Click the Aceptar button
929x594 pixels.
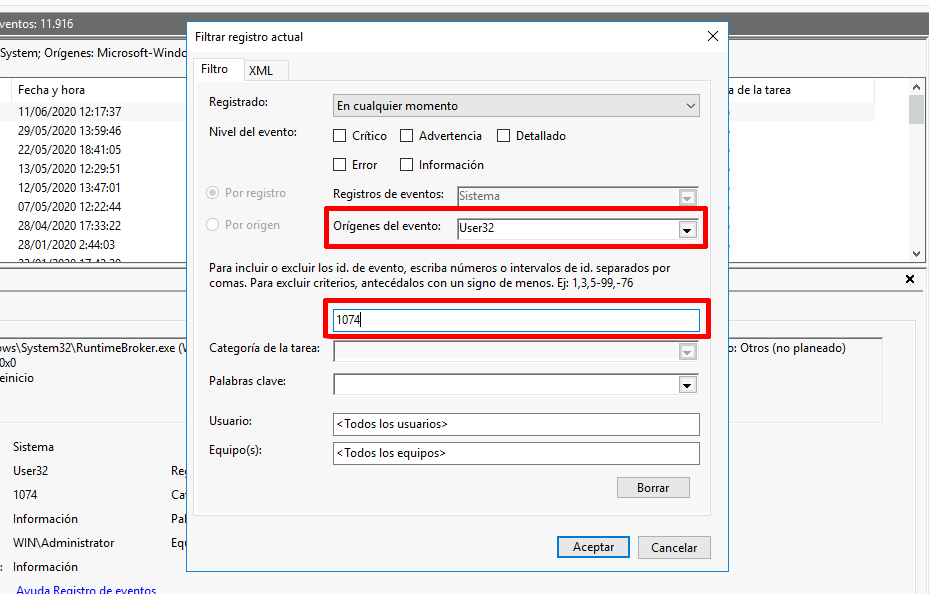pyautogui.click(x=592, y=547)
